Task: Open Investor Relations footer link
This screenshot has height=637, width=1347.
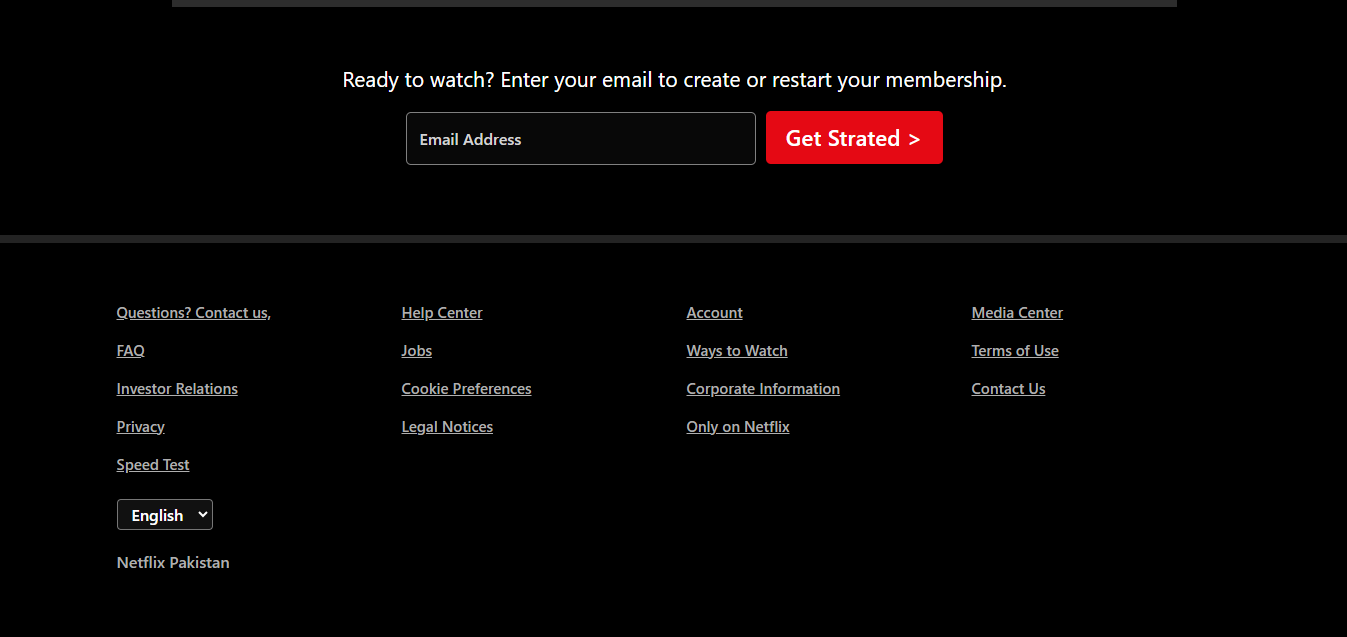Action: (177, 389)
